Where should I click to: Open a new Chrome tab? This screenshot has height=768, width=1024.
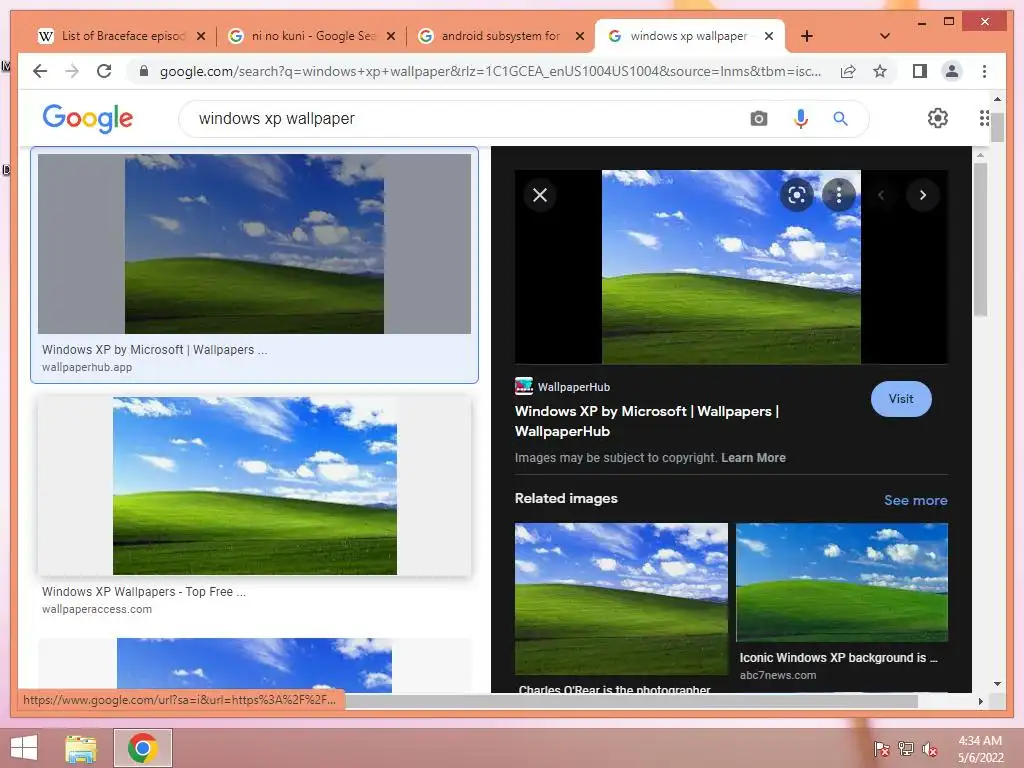[807, 36]
